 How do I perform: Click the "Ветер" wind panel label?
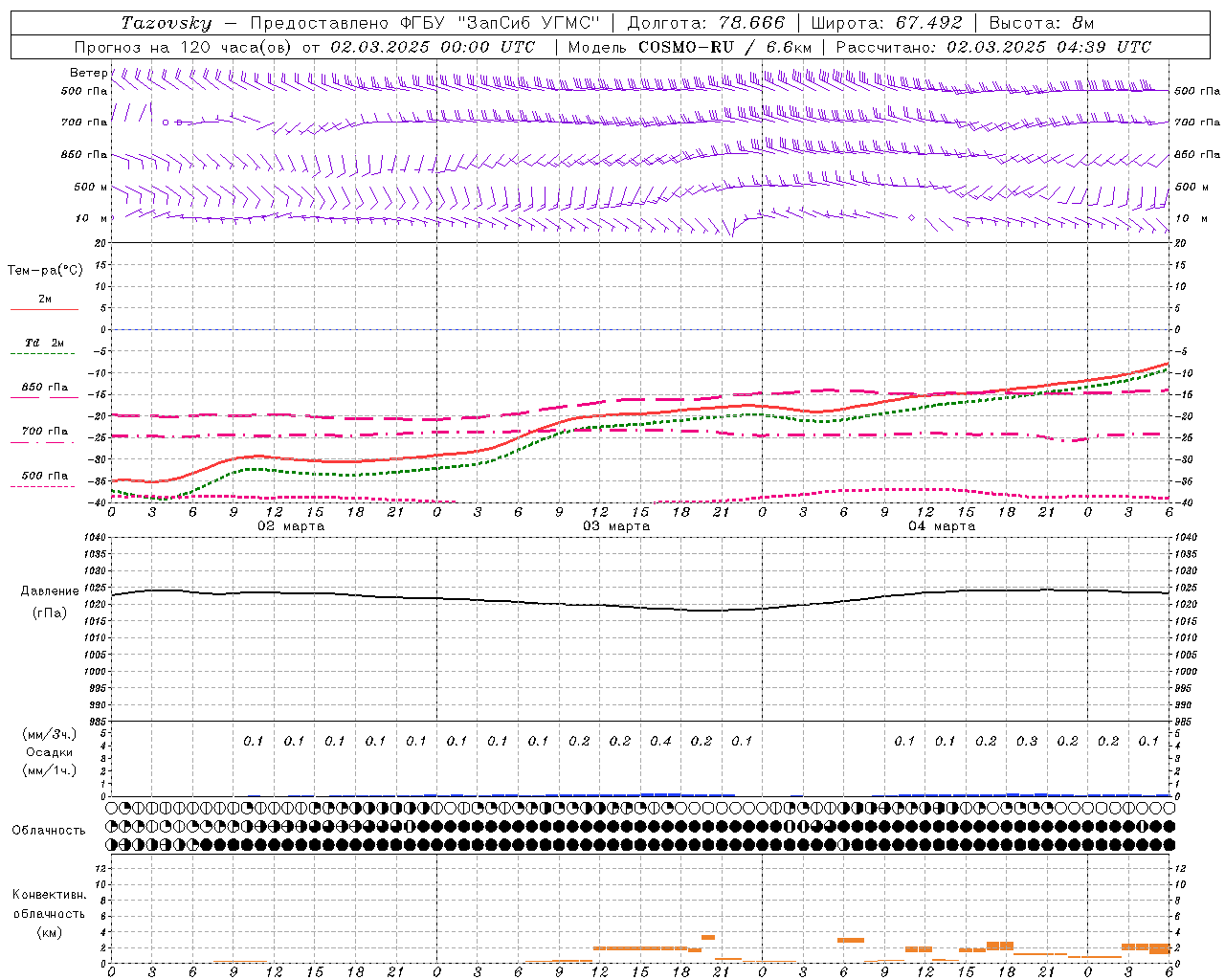(88, 73)
